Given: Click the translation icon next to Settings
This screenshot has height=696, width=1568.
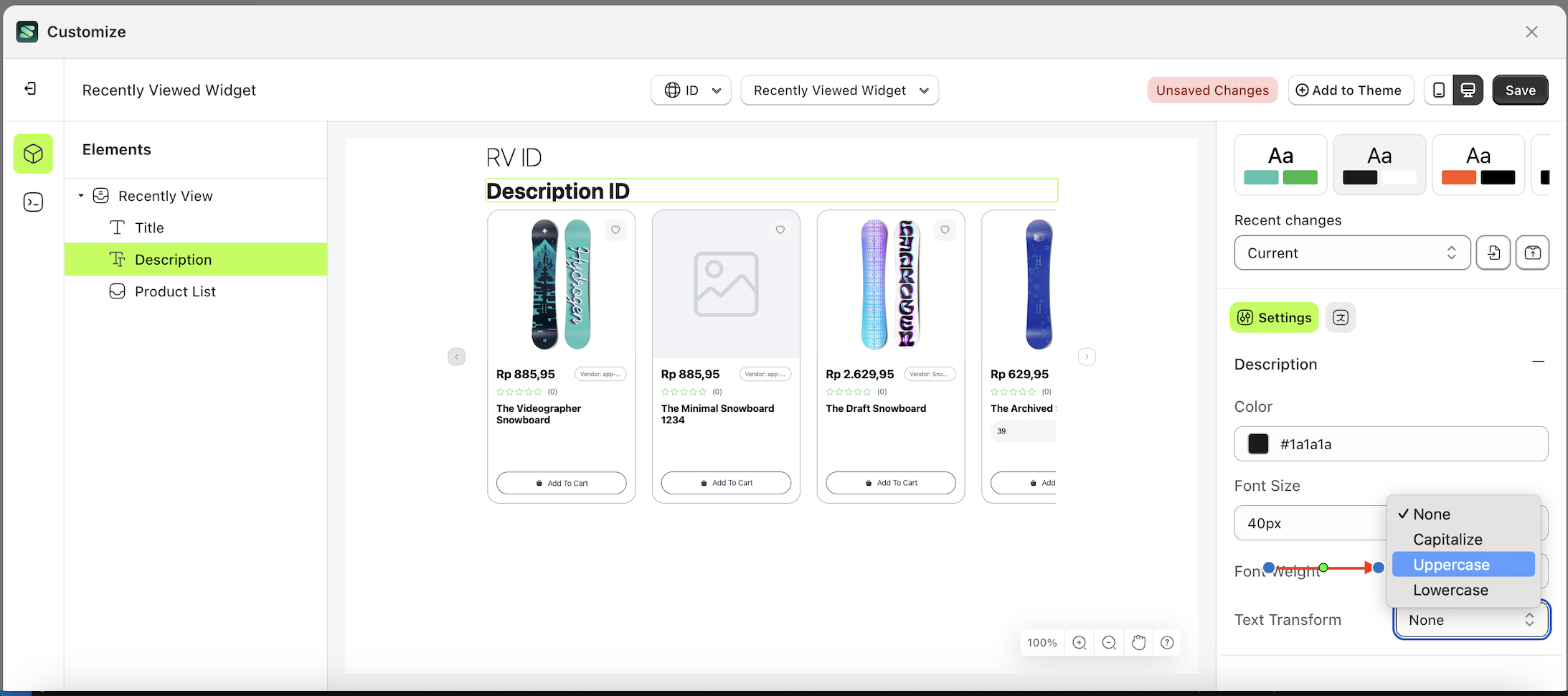Looking at the screenshot, I should [1341, 316].
